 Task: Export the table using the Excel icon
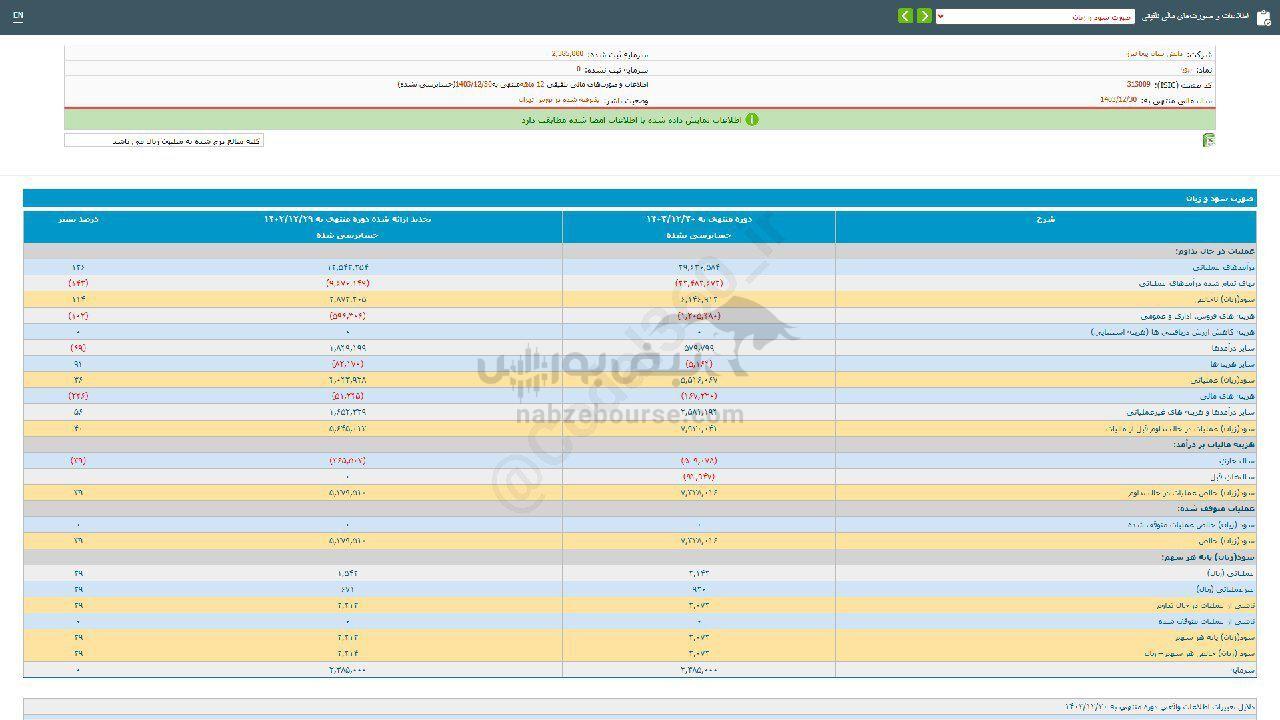pyautogui.click(x=1209, y=141)
